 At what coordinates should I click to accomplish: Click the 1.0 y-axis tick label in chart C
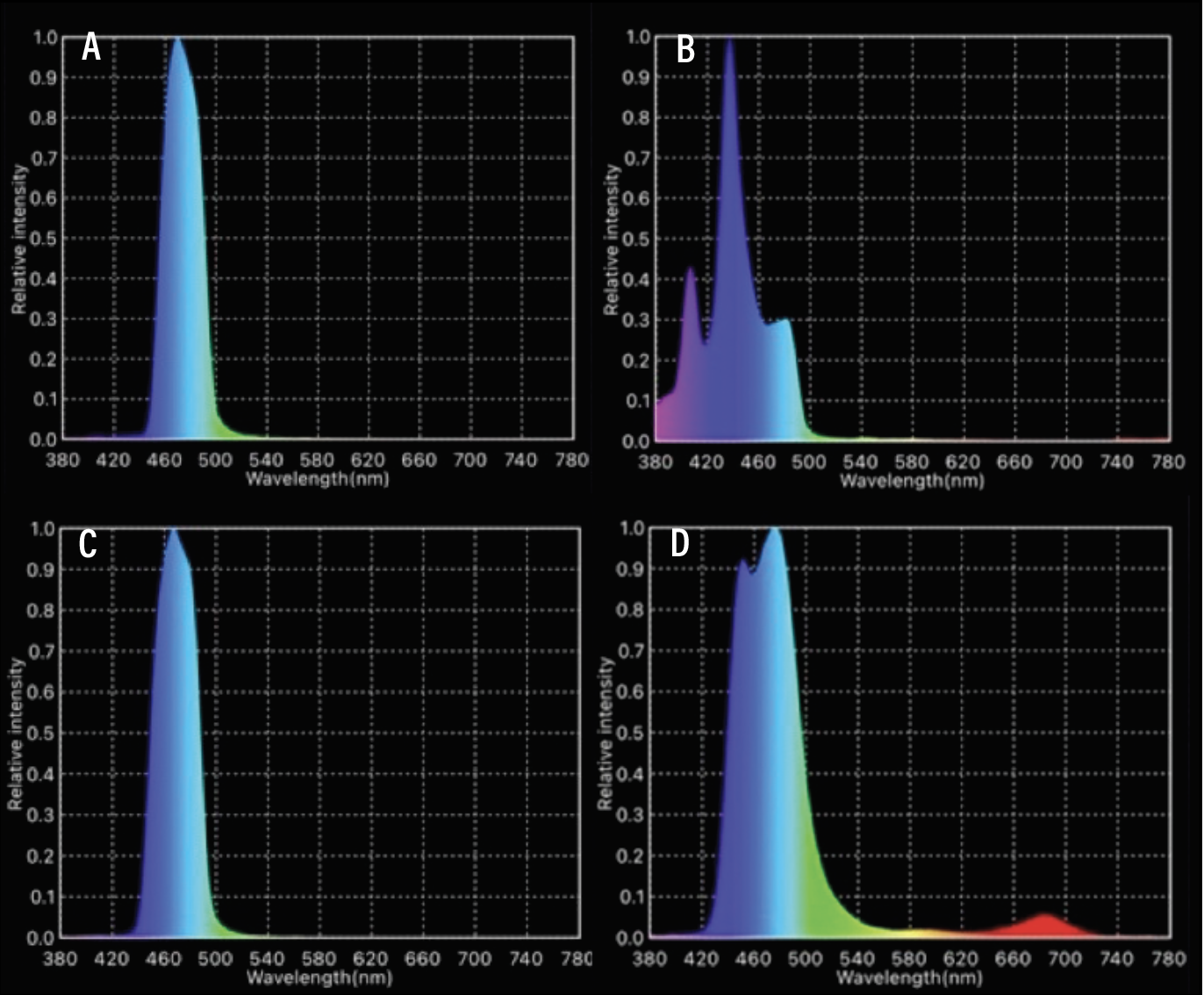click(42, 529)
